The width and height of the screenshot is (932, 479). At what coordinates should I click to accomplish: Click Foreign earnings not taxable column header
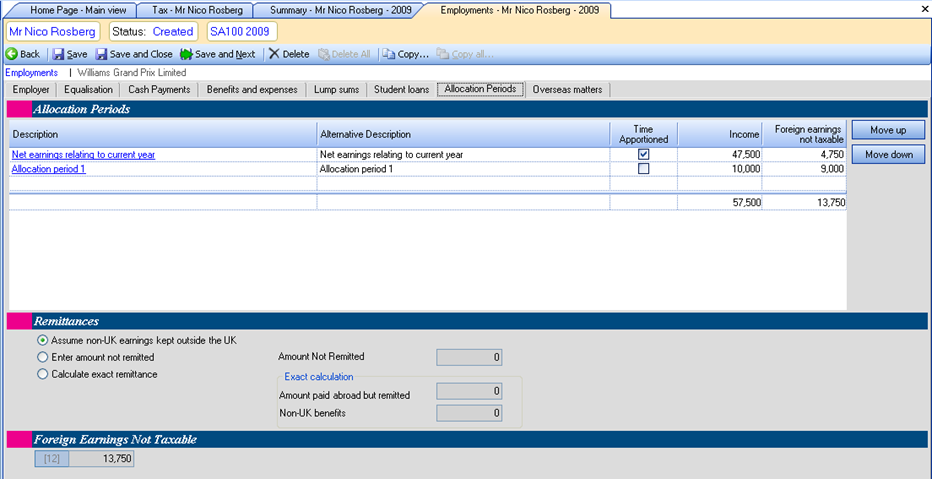tap(804, 134)
